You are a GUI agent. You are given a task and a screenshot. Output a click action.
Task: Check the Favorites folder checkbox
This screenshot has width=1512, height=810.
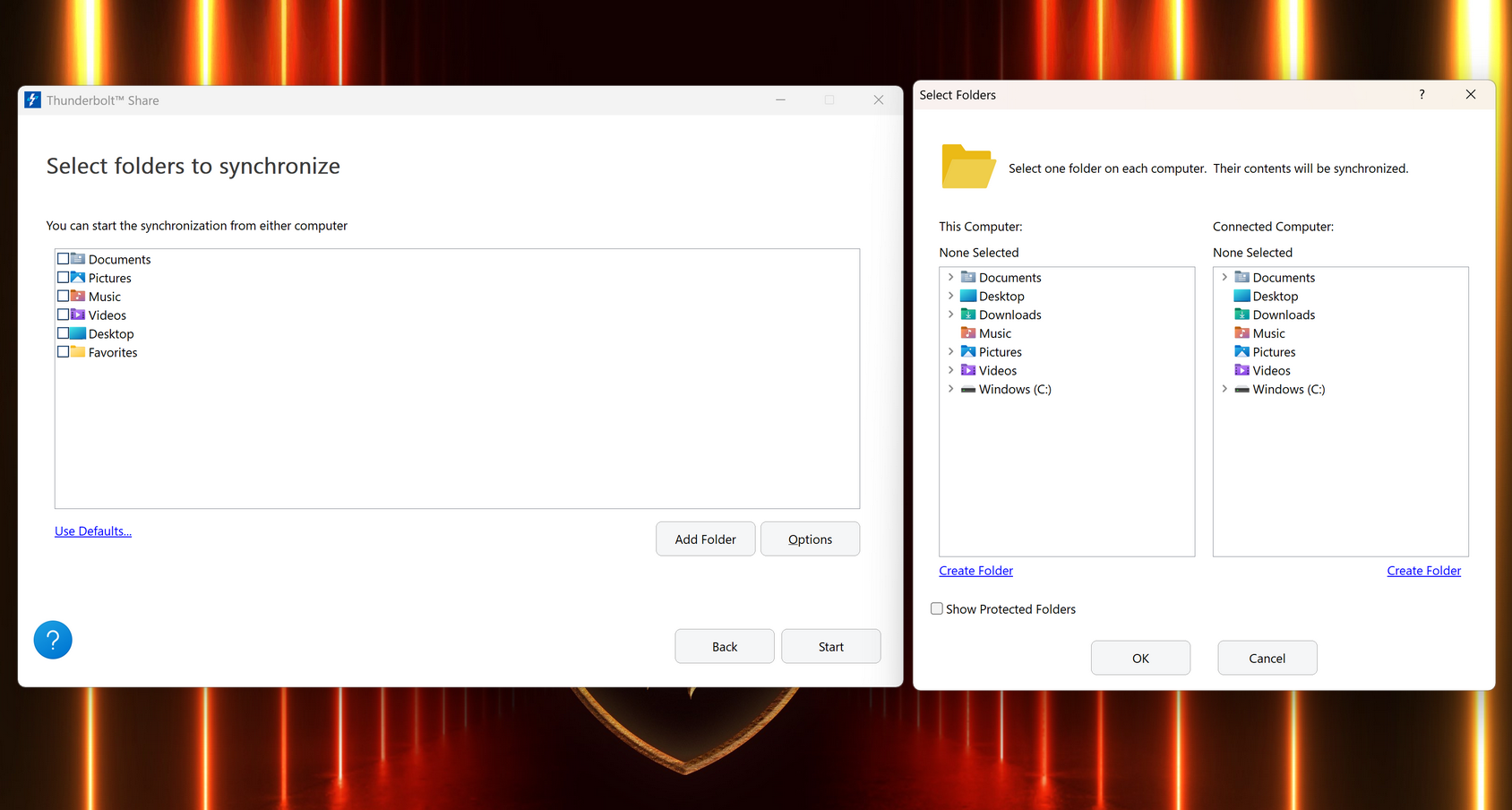[64, 351]
